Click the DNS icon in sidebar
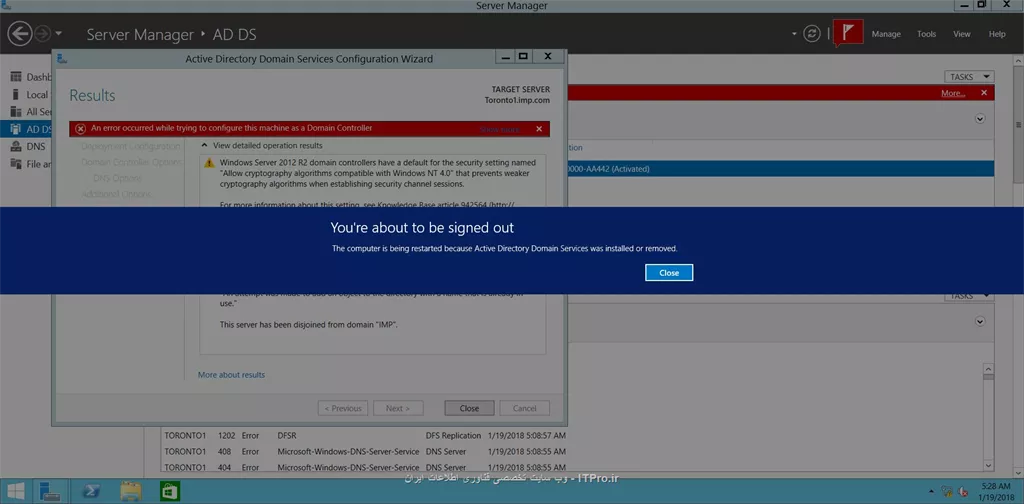The image size is (1024, 504). click(x=16, y=146)
